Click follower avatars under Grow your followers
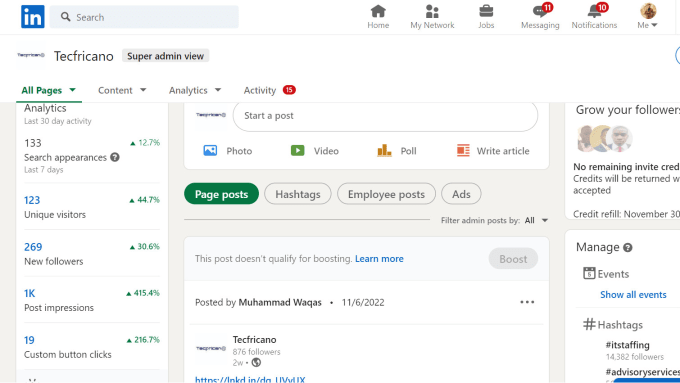Screen dimensions: 680x383 (x=604, y=138)
